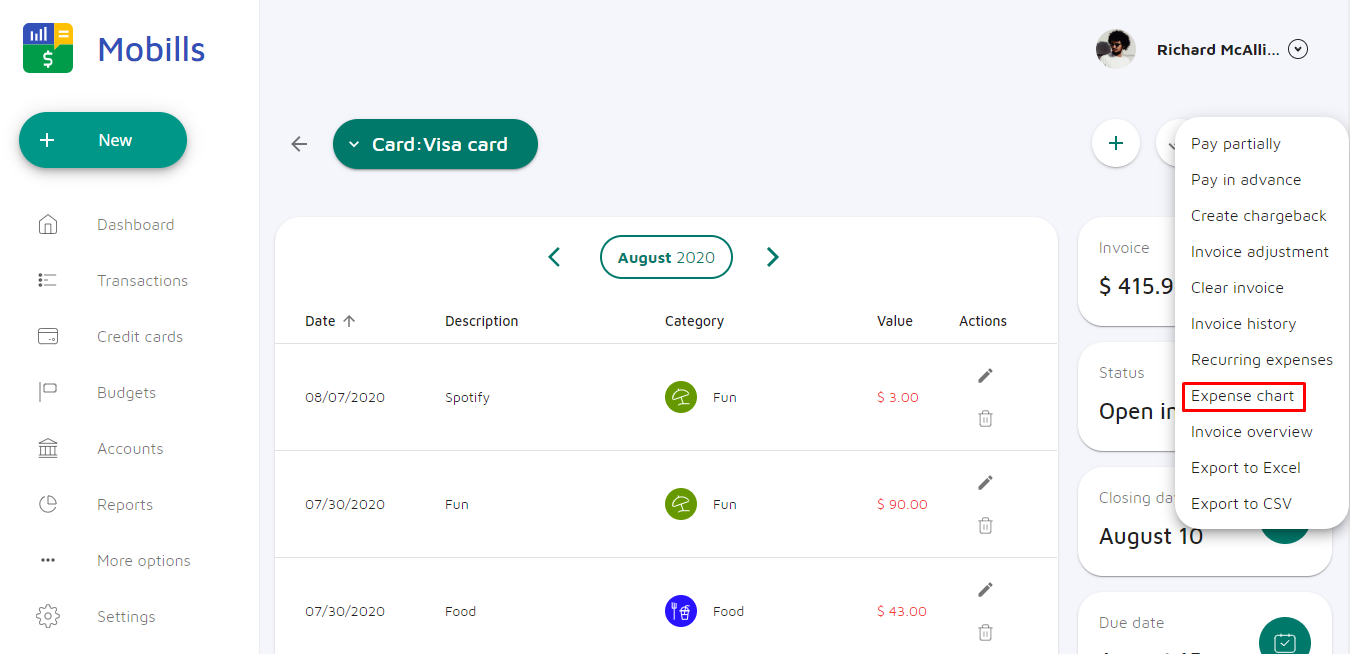Image resolution: width=1350 pixels, height=654 pixels.
Task: Click the green New button
Action: click(103, 140)
